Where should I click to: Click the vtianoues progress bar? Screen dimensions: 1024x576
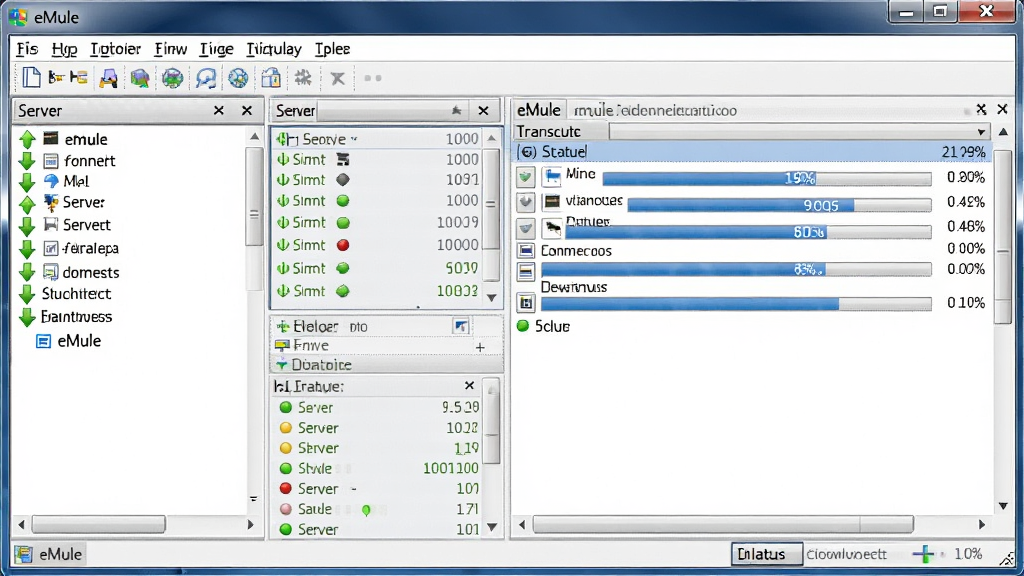[x=779, y=205]
